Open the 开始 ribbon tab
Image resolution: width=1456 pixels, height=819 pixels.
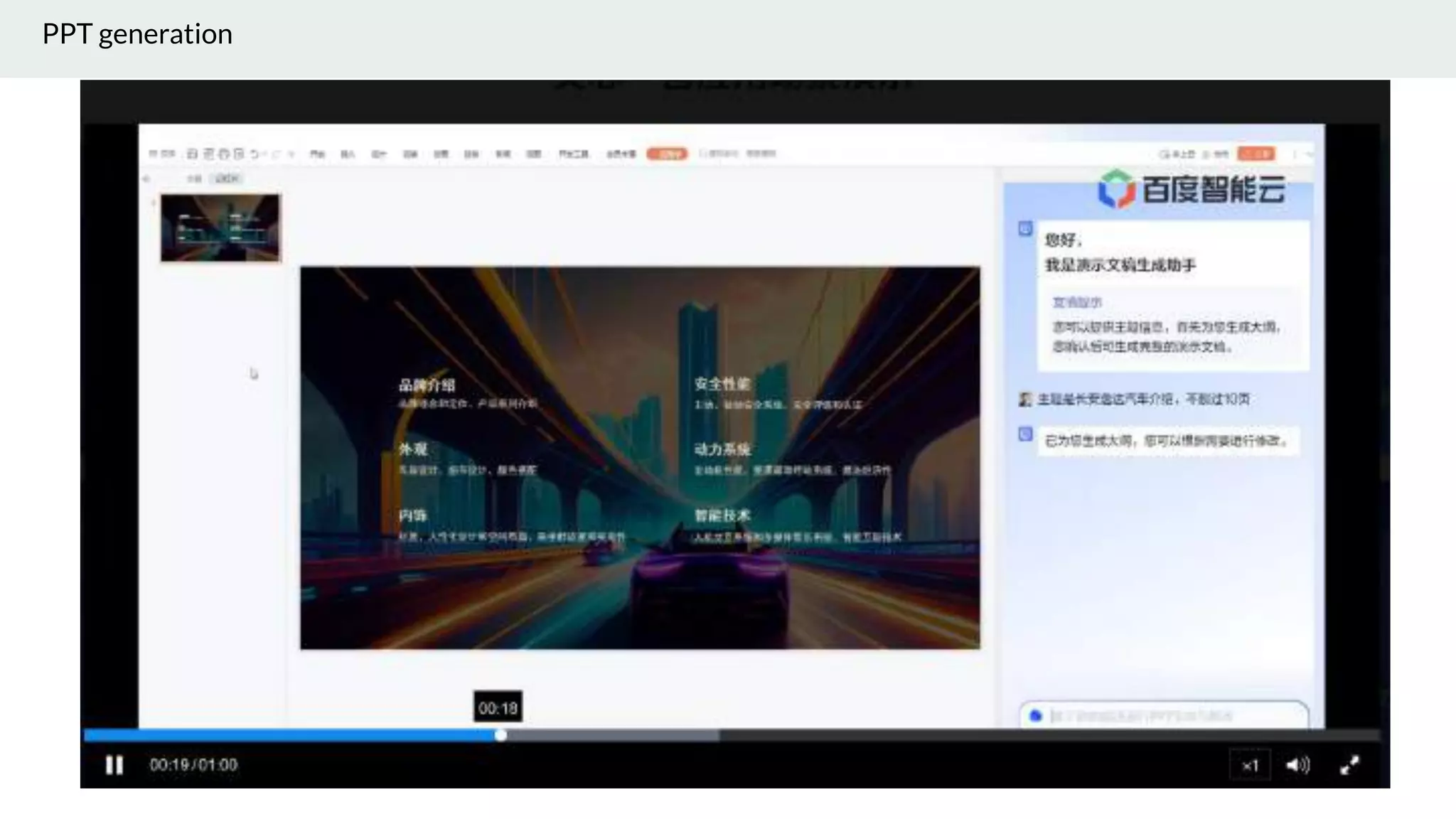pyautogui.click(x=318, y=154)
